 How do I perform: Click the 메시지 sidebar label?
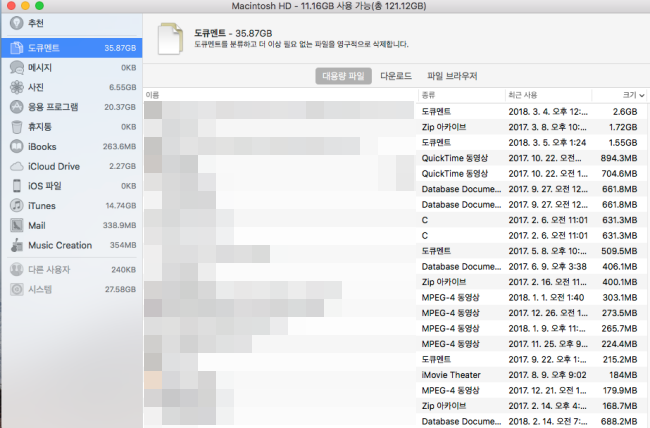[40, 68]
